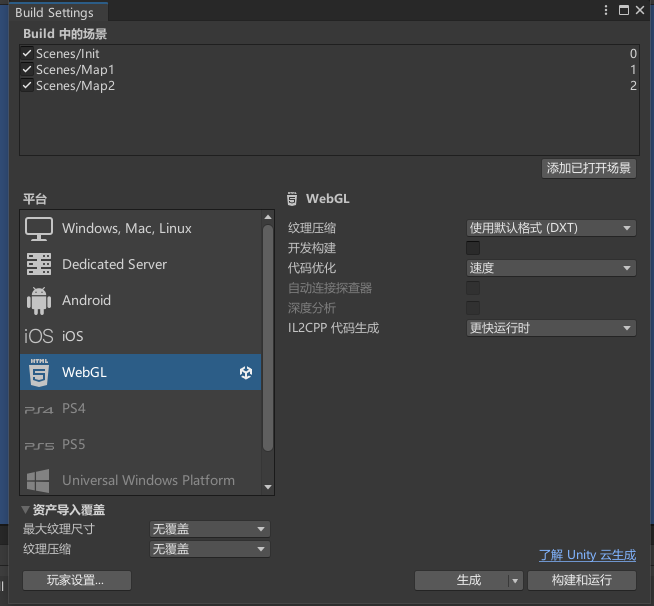Collapse the 资产导入覆盖 section
Image resolution: width=654 pixels, height=606 pixels.
(x=25, y=510)
